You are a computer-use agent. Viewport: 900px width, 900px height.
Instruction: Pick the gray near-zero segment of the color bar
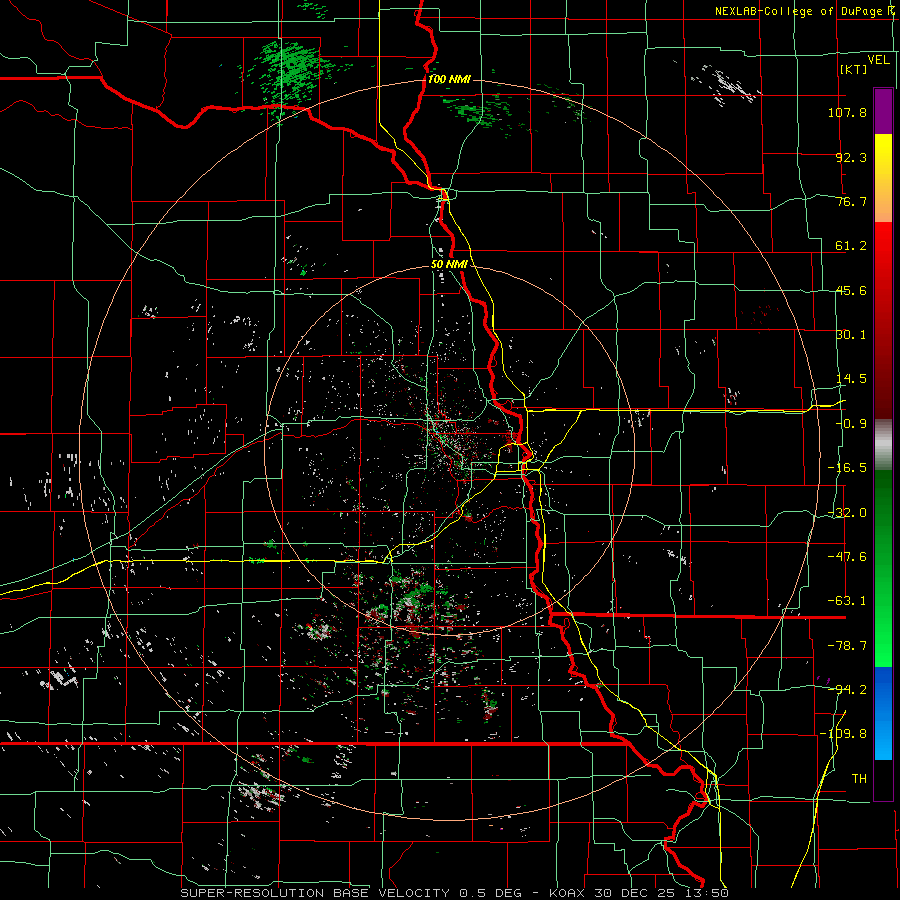(883, 444)
